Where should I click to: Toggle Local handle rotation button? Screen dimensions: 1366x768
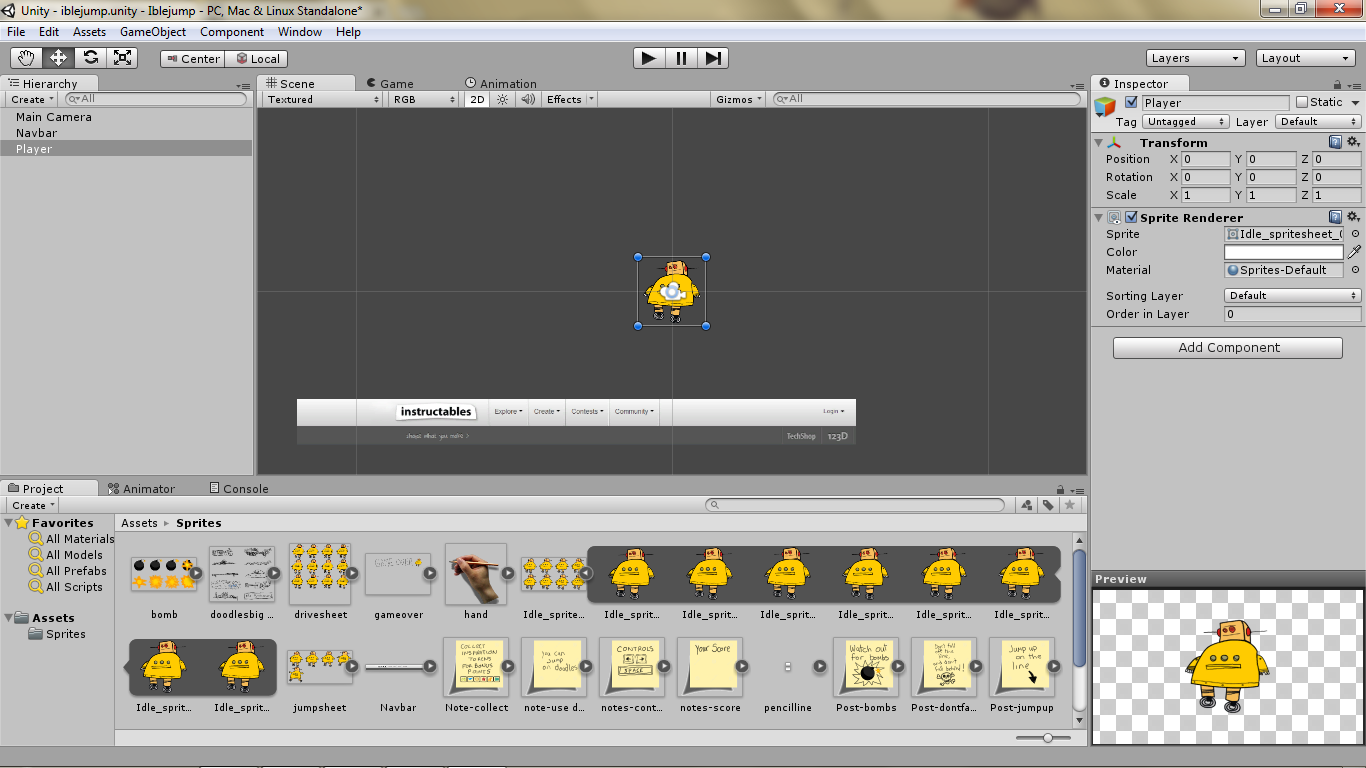(256, 59)
